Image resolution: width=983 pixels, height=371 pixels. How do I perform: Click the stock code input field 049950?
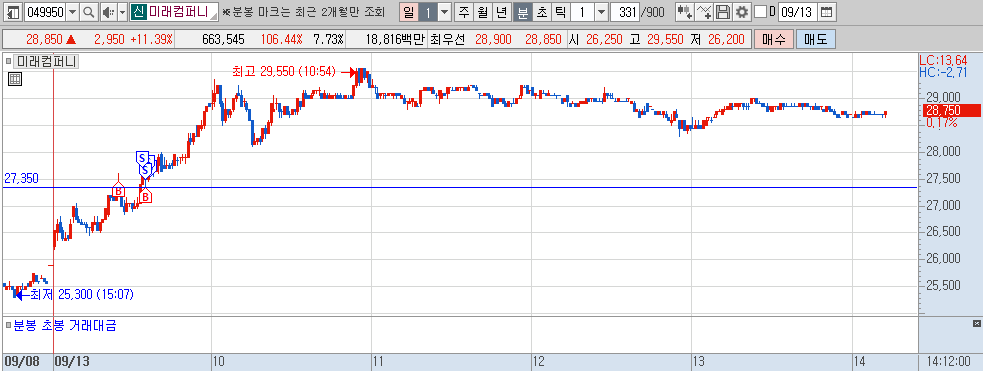point(45,12)
